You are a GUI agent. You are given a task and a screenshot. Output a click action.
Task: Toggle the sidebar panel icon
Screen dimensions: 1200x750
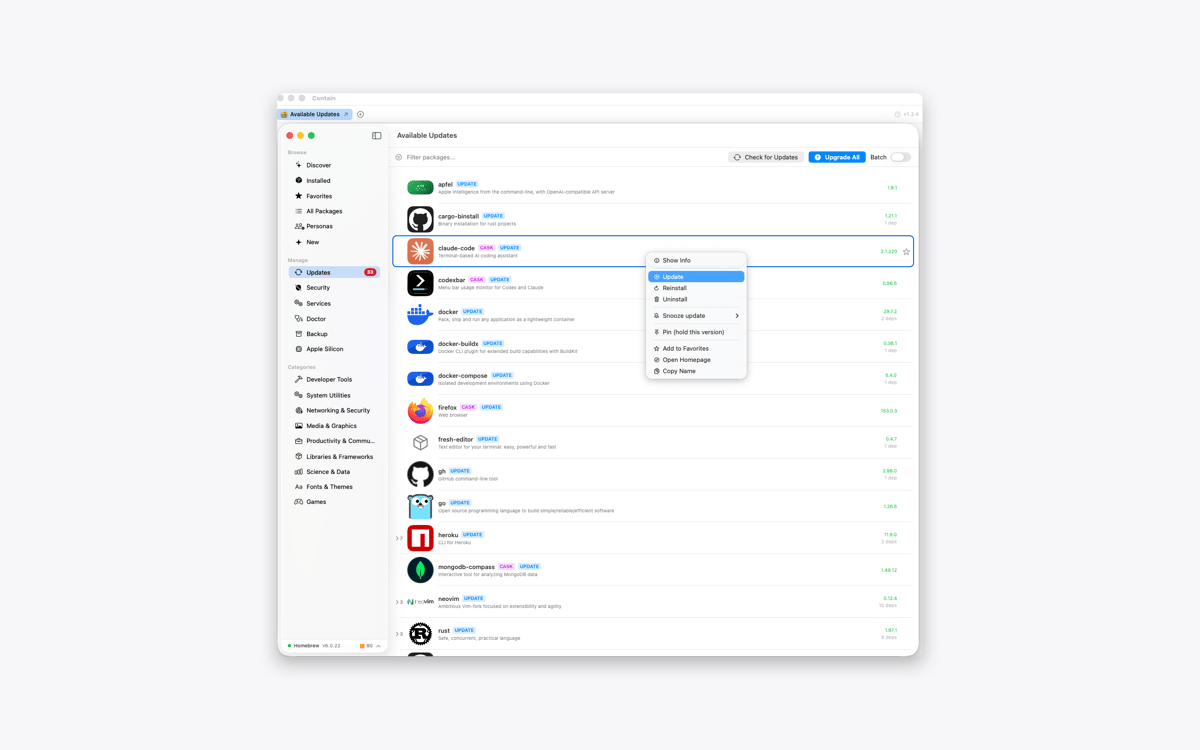click(x=377, y=136)
